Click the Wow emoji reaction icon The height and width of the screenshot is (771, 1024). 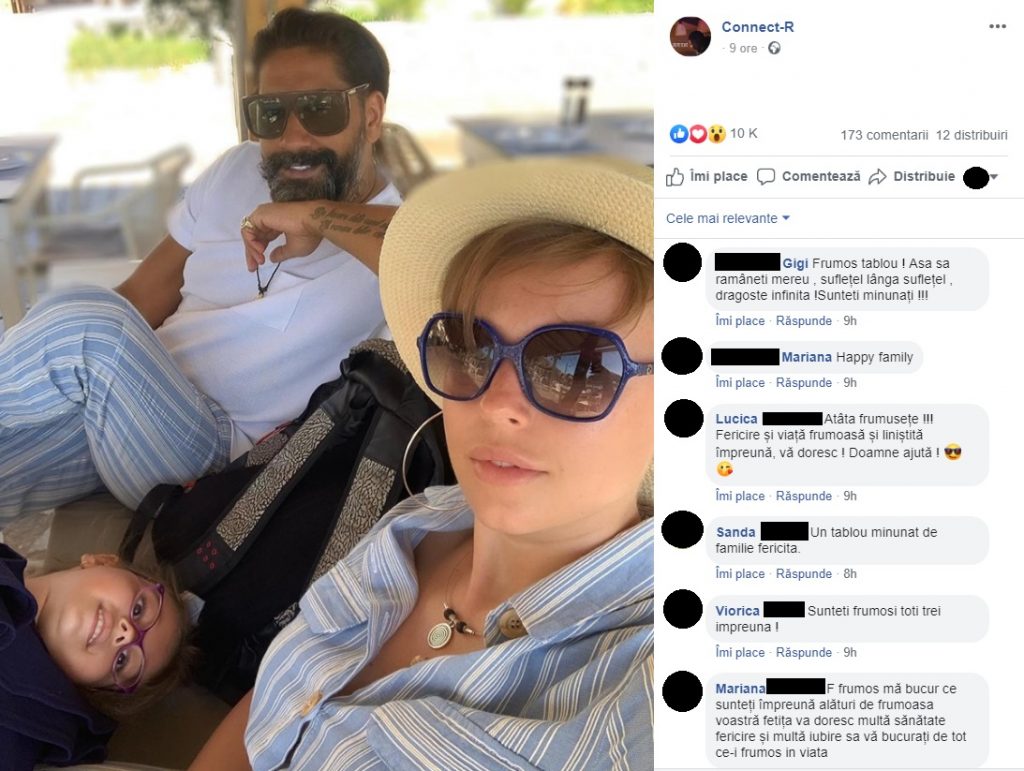(716, 133)
